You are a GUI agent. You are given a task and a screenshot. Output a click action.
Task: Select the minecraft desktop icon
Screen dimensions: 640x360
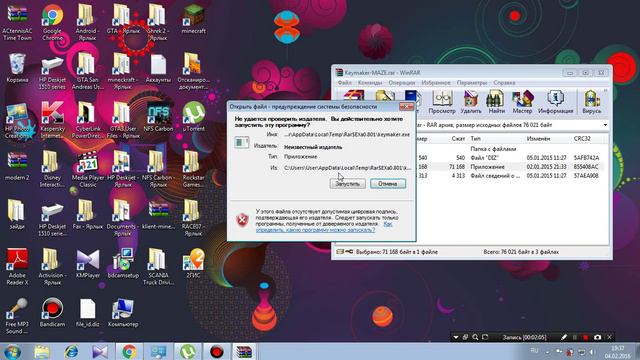(193, 19)
